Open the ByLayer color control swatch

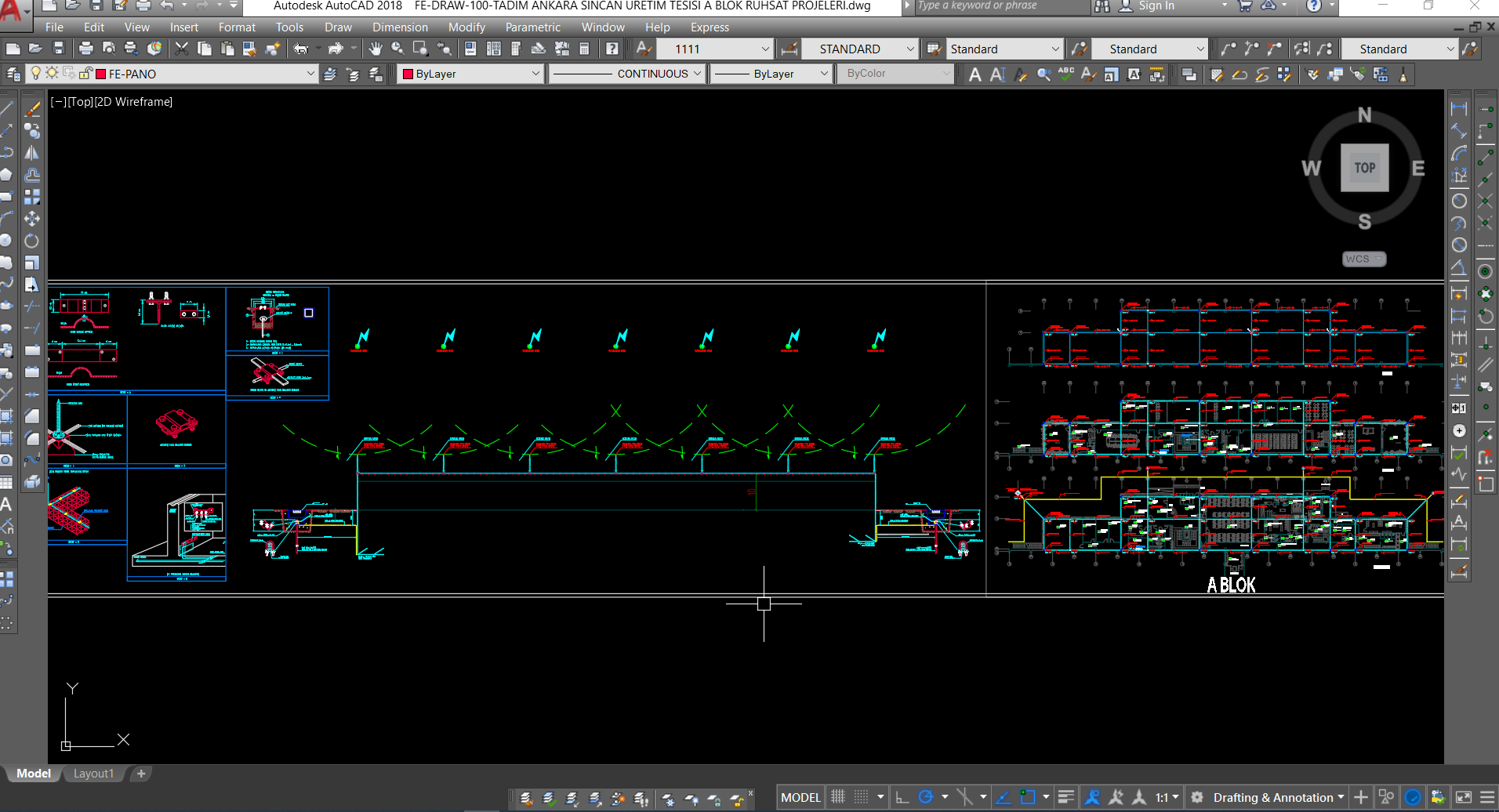(x=408, y=74)
